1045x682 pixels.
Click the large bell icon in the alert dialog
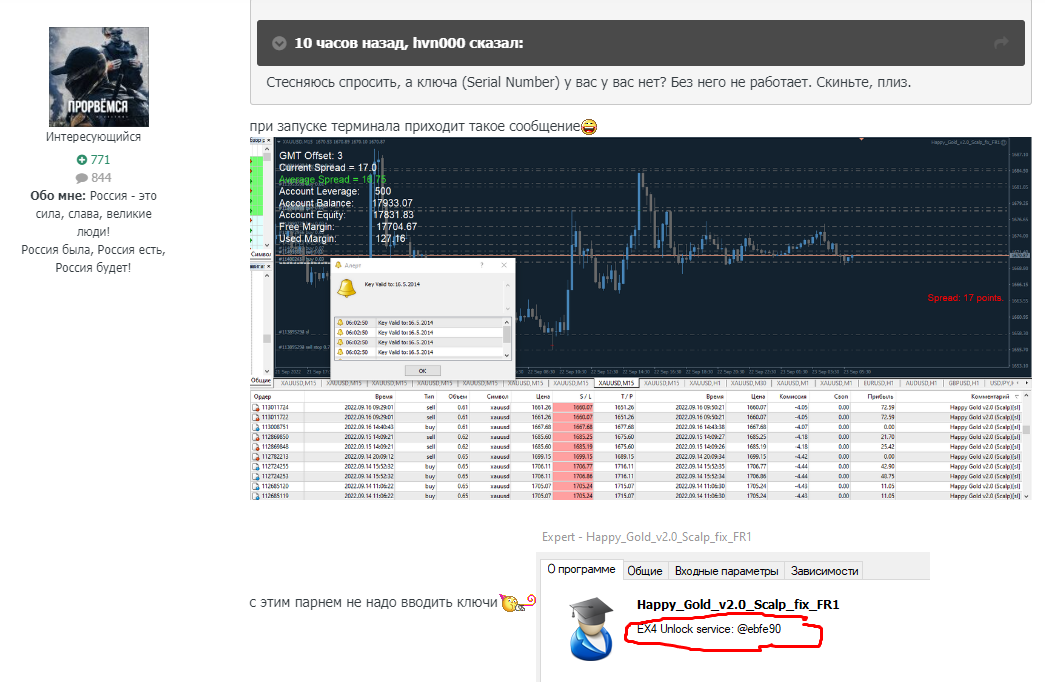coord(347,287)
